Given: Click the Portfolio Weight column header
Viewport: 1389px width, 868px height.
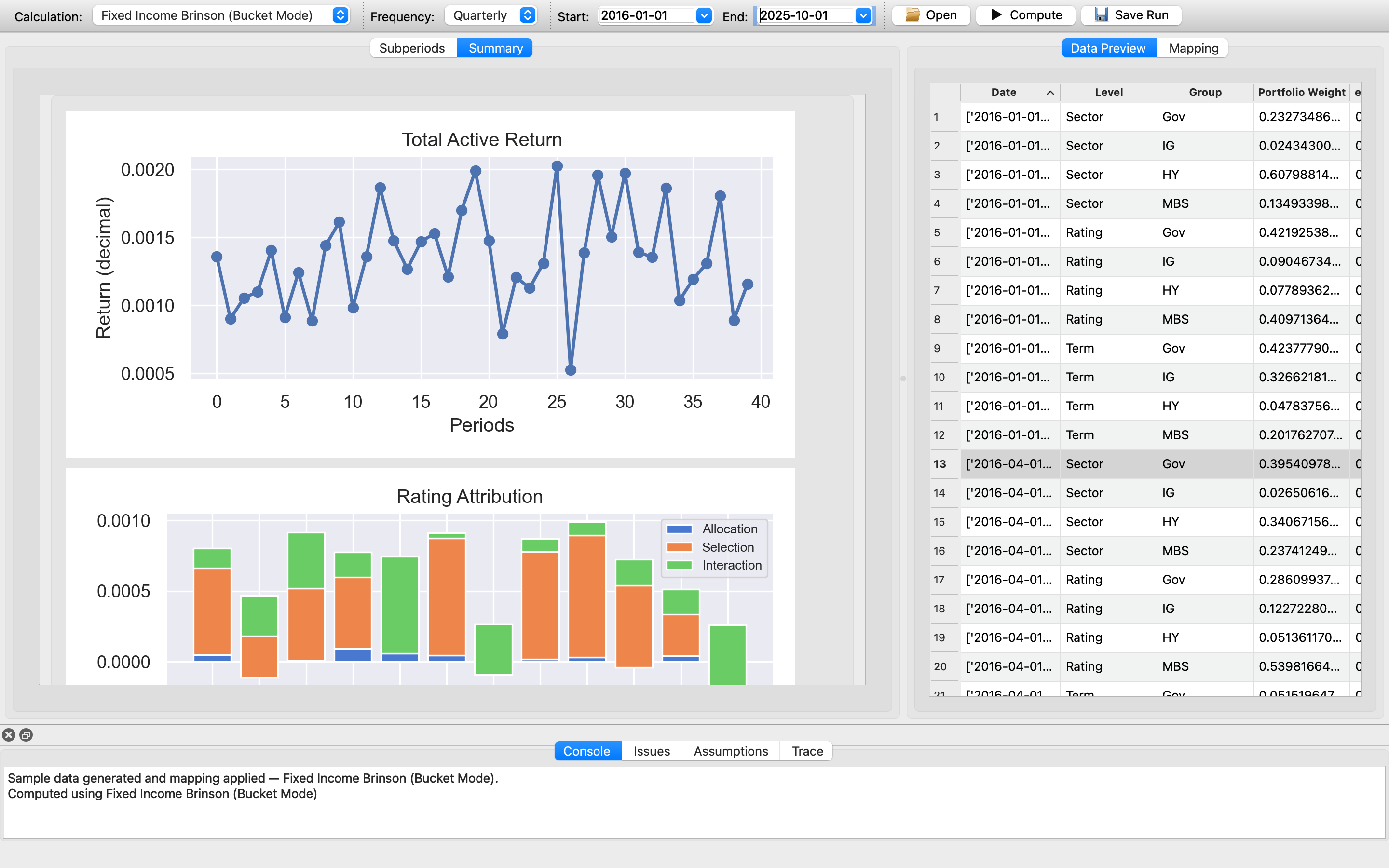Looking at the screenshot, I should 1301,93.
